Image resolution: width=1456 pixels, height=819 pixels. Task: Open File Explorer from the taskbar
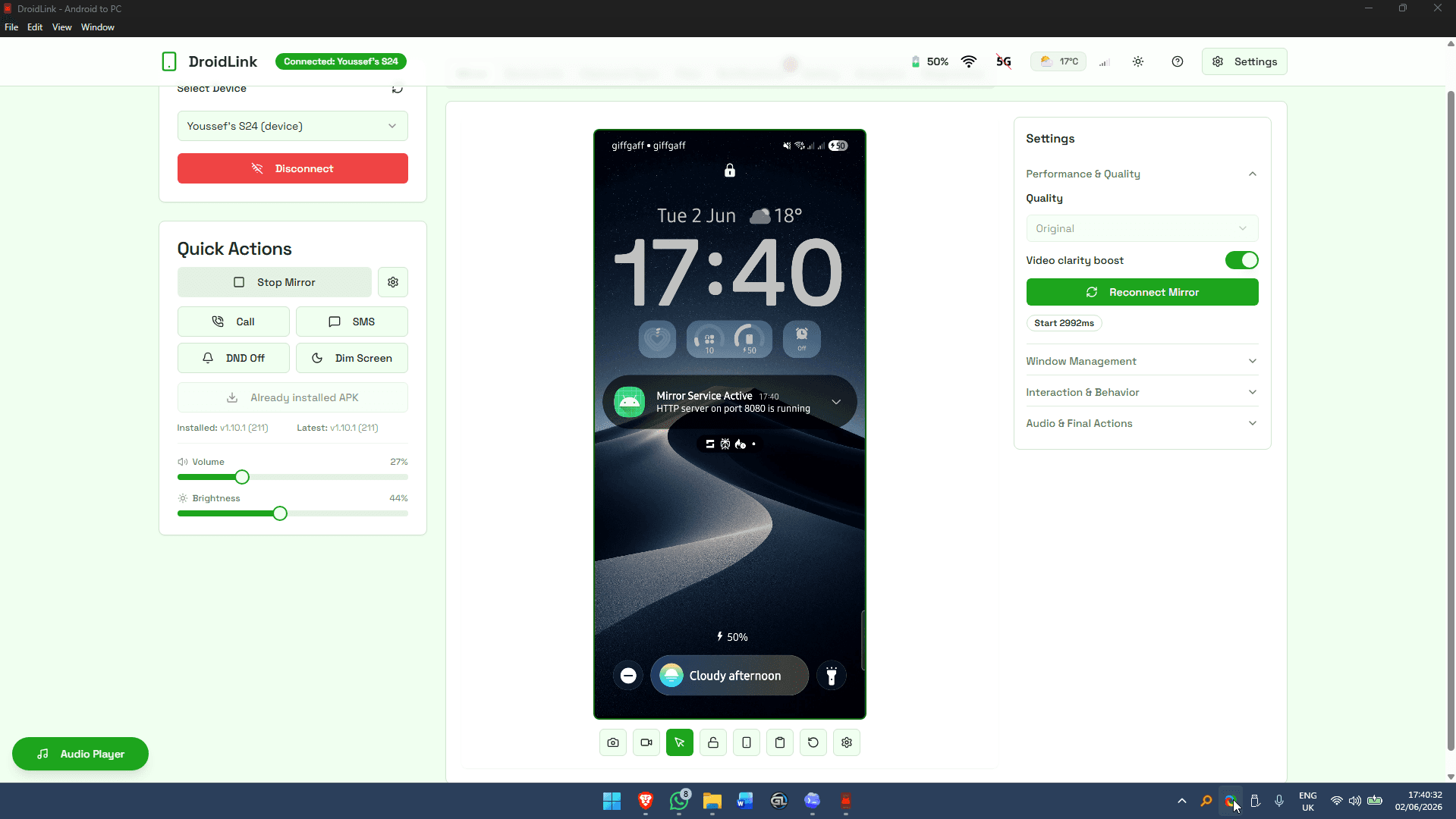712,801
